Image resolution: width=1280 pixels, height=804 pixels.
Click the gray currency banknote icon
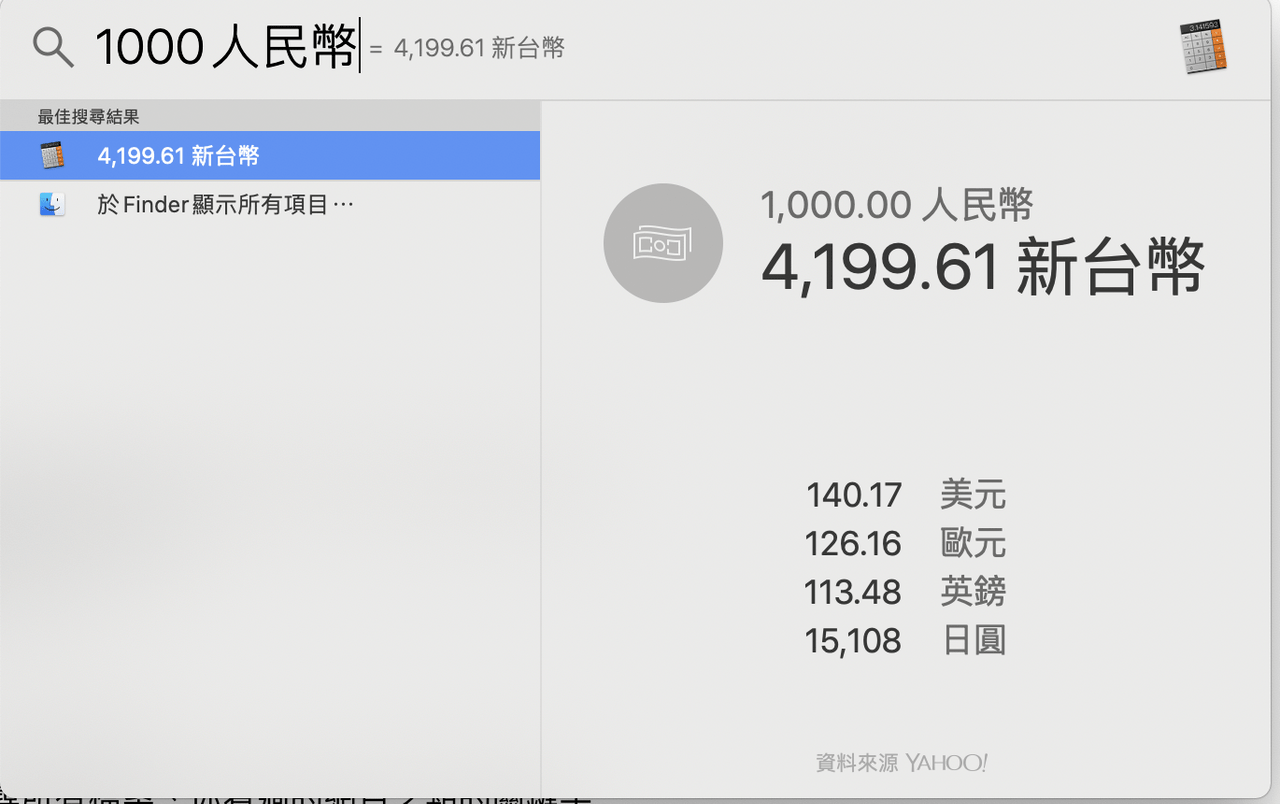coord(663,243)
